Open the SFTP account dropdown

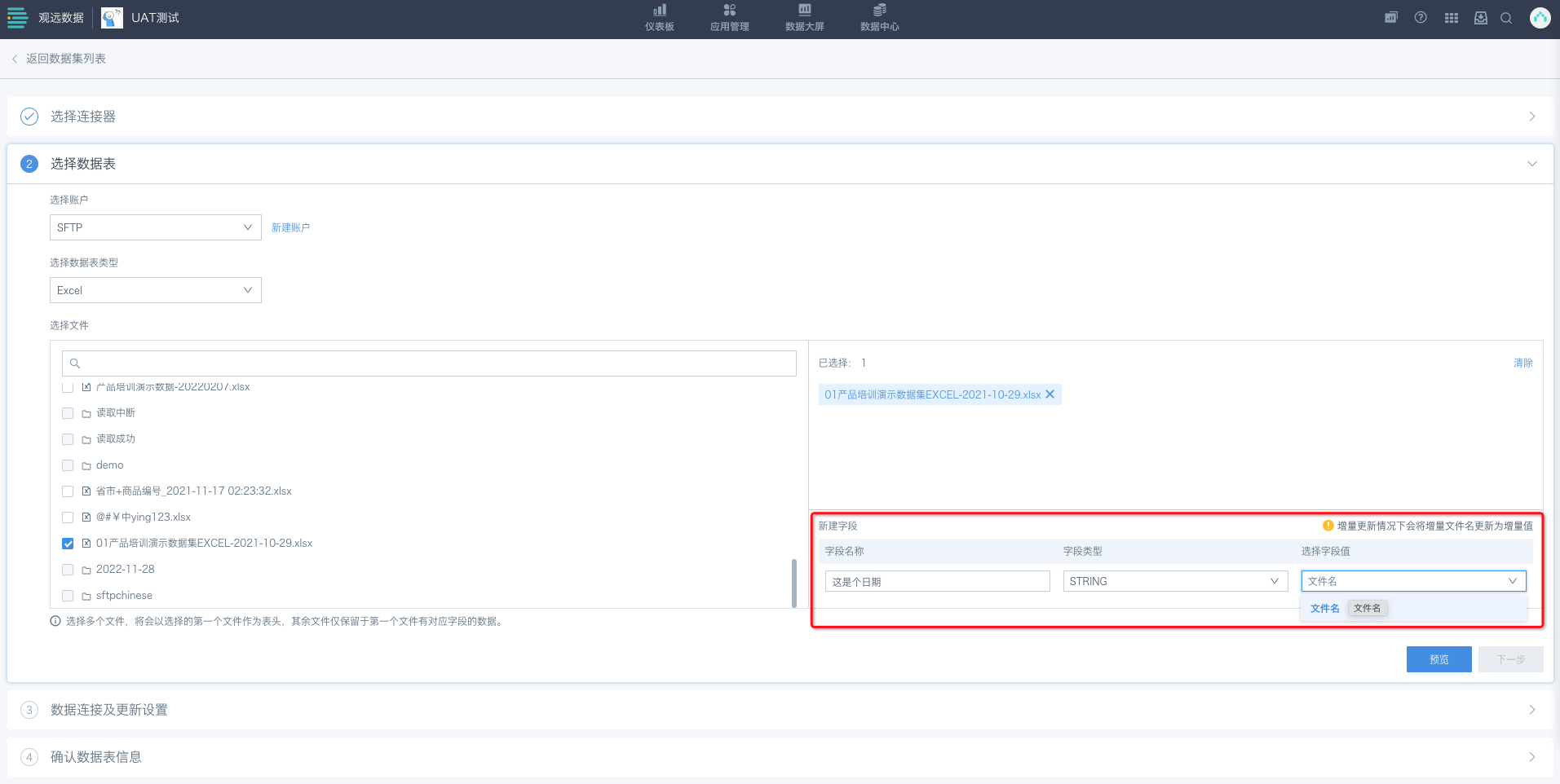[155, 227]
